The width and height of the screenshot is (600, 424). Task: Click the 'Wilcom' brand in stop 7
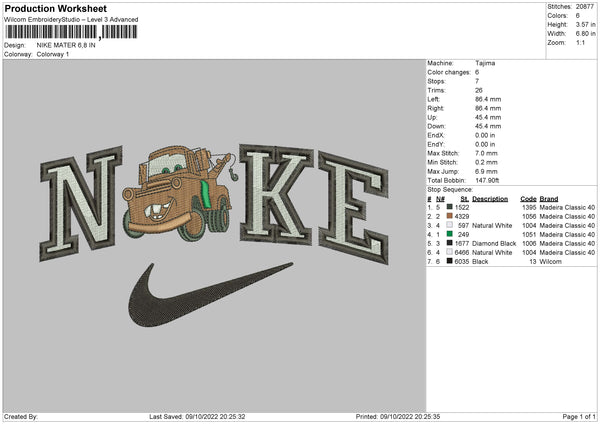(550, 262)
